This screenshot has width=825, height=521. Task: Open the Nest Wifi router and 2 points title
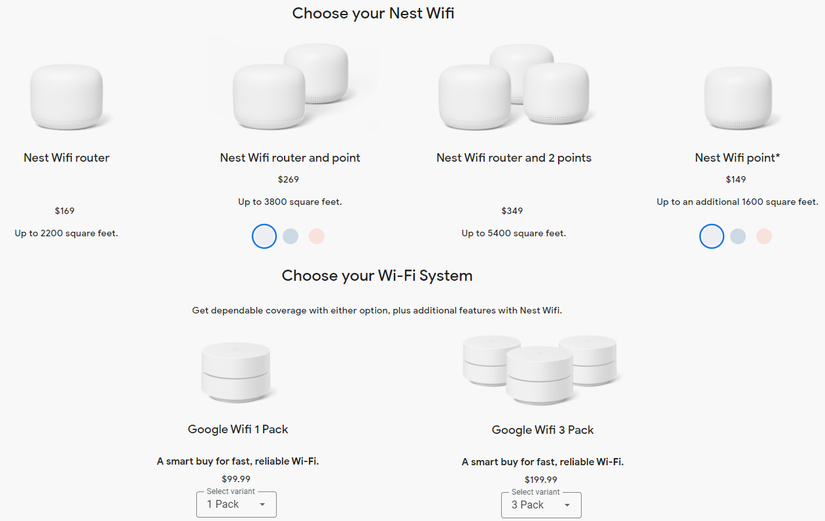(514, 158)
